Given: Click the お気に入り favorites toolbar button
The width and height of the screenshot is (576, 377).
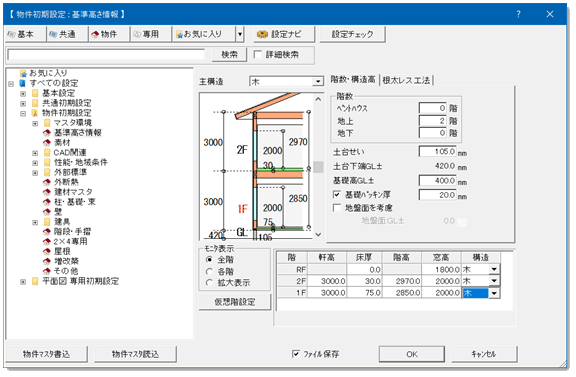Looking at the screenshot, I should point(204,34).
